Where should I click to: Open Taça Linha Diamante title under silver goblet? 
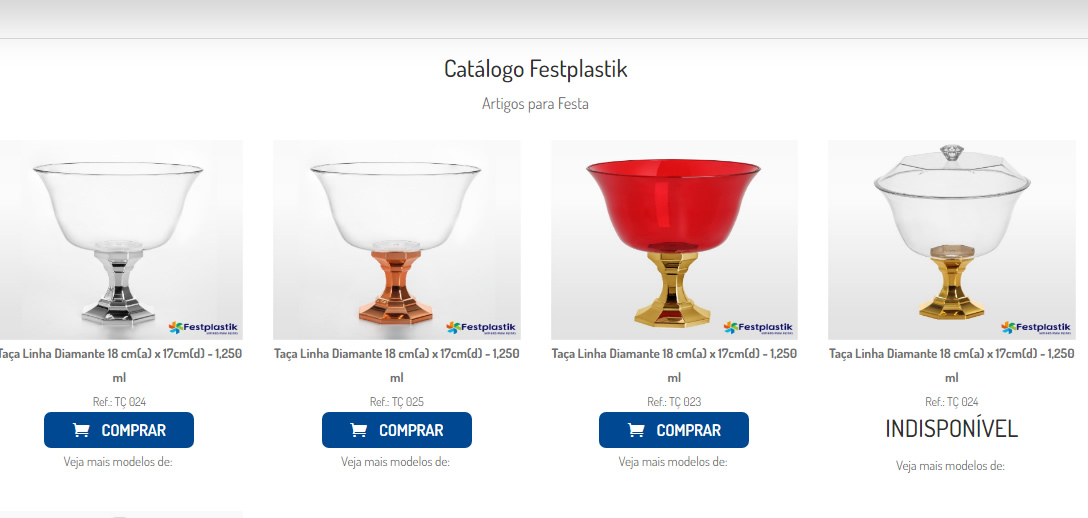click(119, 365)
